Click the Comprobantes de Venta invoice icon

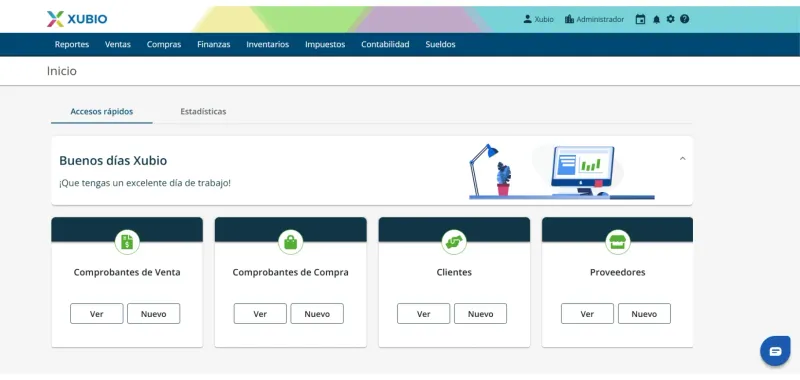[x=127, y=242]
